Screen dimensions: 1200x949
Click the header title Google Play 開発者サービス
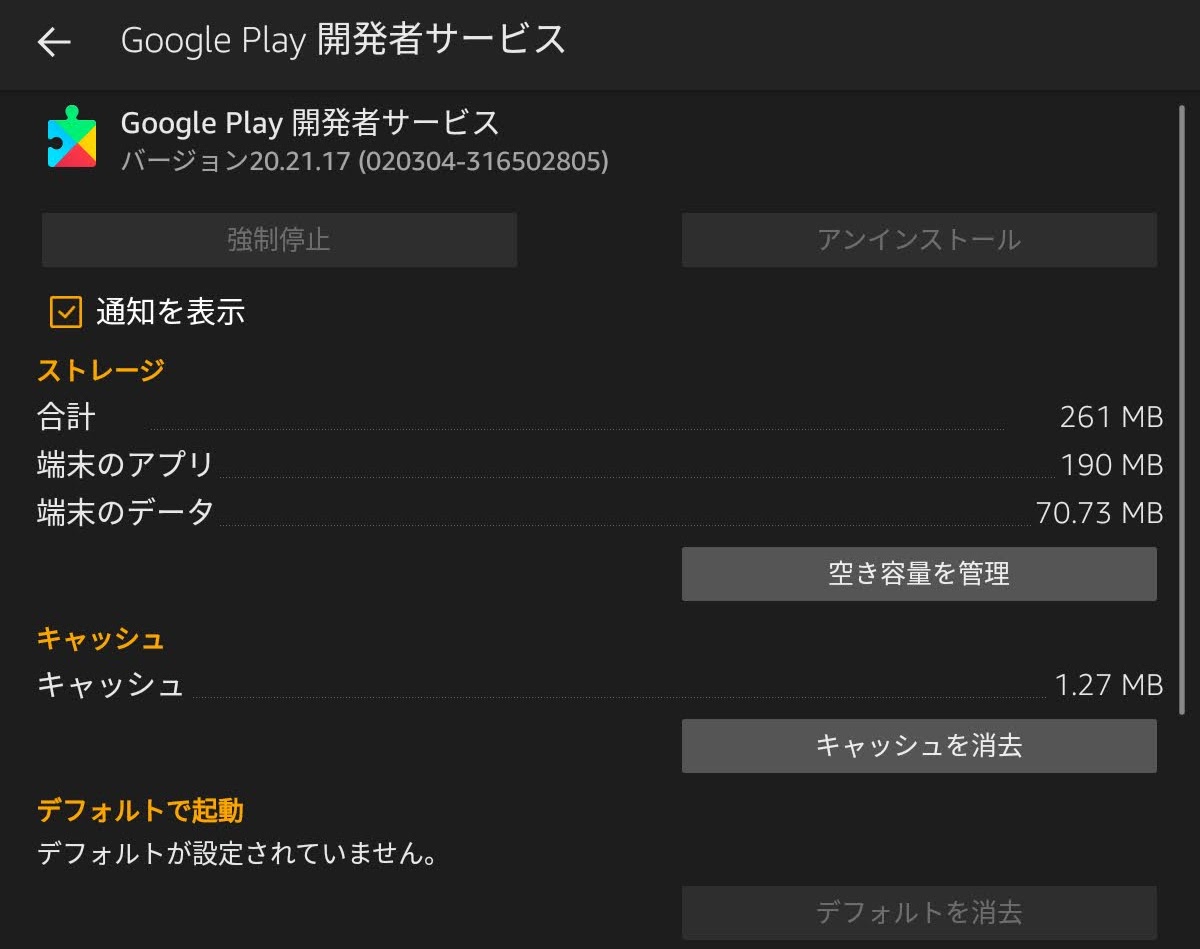(x=343, y=41)
